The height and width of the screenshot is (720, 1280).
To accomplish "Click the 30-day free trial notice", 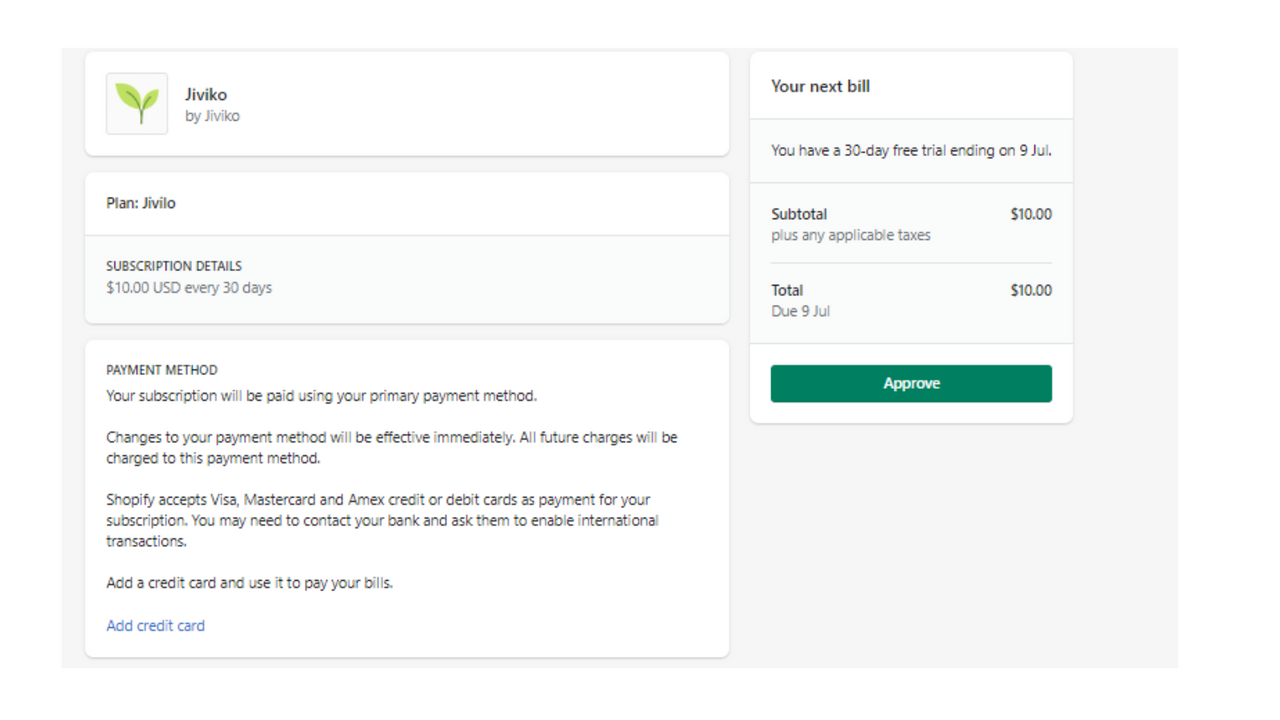I will pyautogui.click(x=911, y=151).
